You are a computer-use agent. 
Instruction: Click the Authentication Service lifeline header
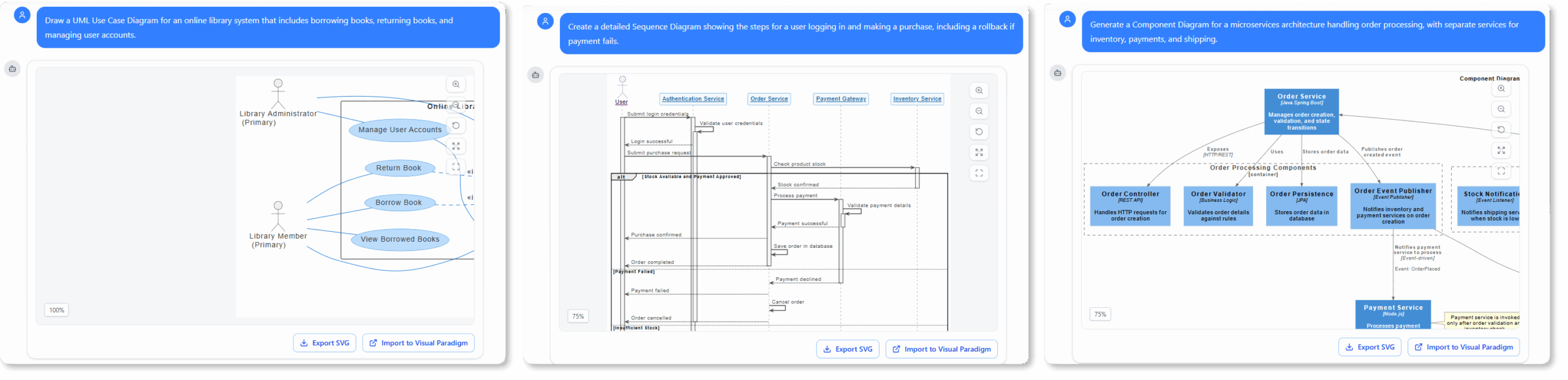point(693,99)
